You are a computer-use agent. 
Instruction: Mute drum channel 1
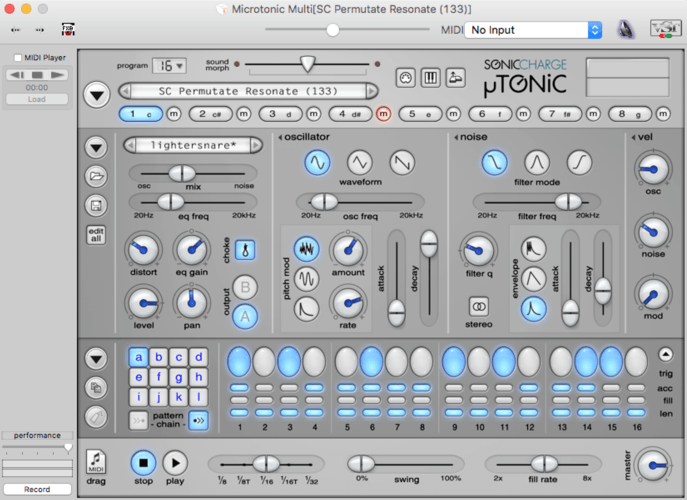tap(174, 114)
